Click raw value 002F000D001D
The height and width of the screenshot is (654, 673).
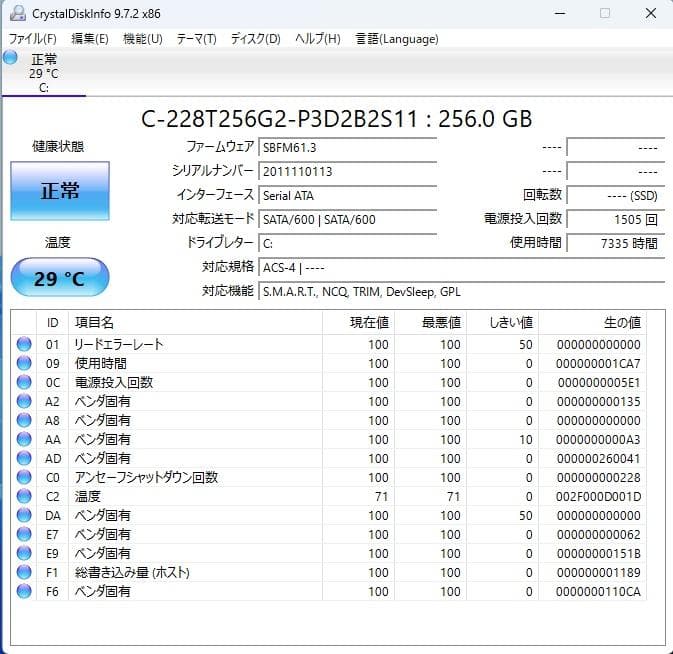[x=598, y=497]
